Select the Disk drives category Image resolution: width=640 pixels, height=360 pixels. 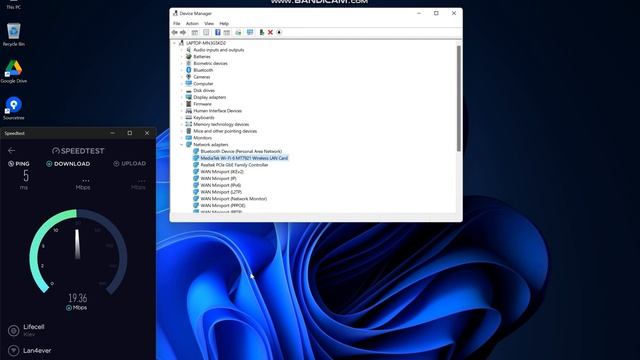point(204,90)
